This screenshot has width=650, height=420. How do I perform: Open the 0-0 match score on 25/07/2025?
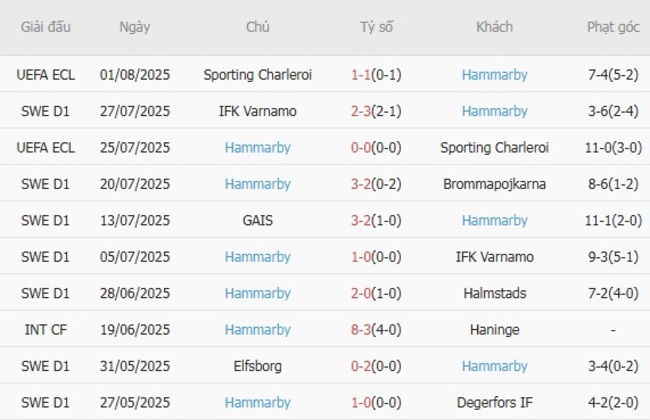(x=364, y=147)
